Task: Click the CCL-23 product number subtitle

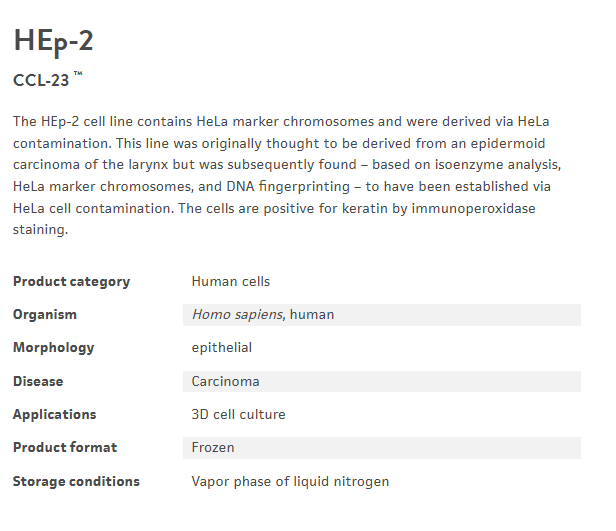Action: tap(41, 80)
